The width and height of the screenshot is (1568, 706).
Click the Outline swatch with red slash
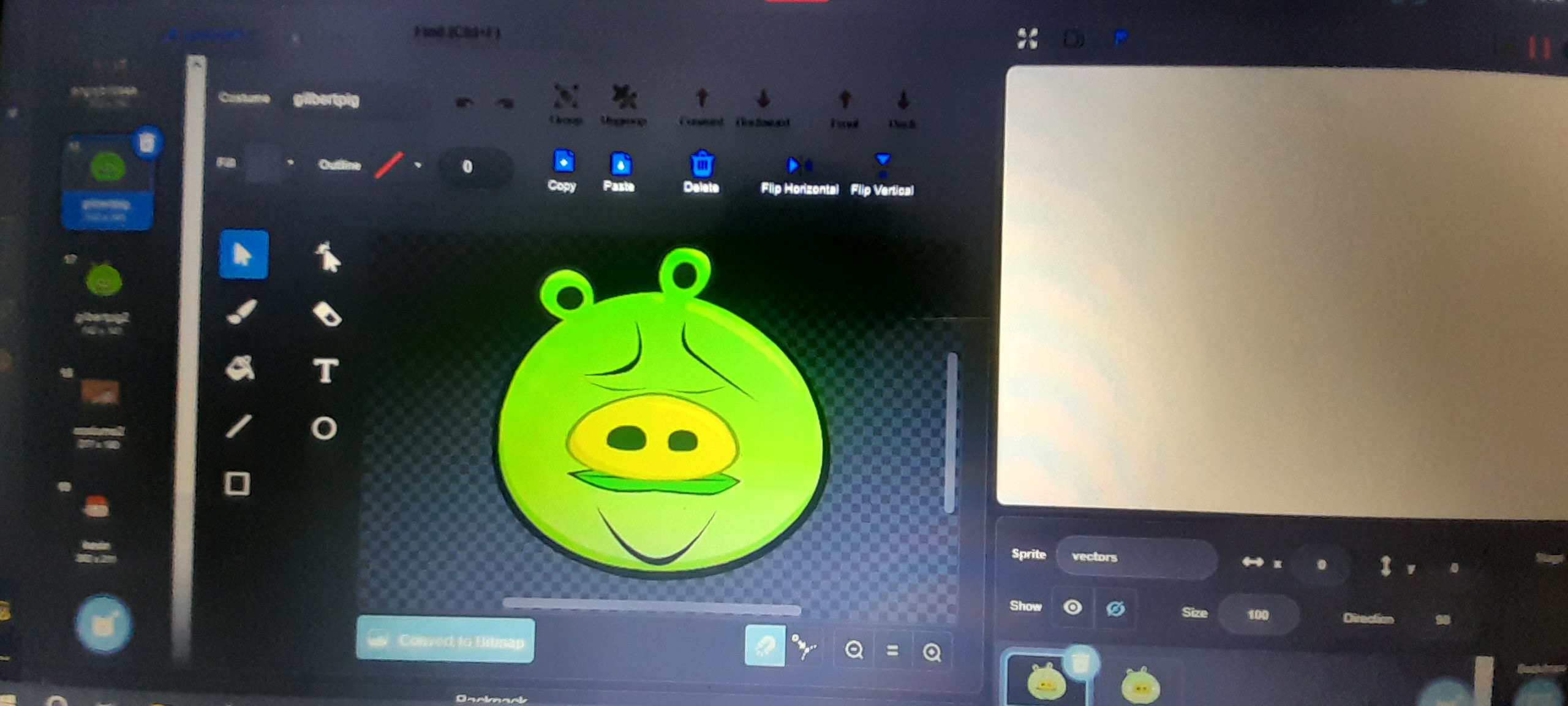[389, 165]
